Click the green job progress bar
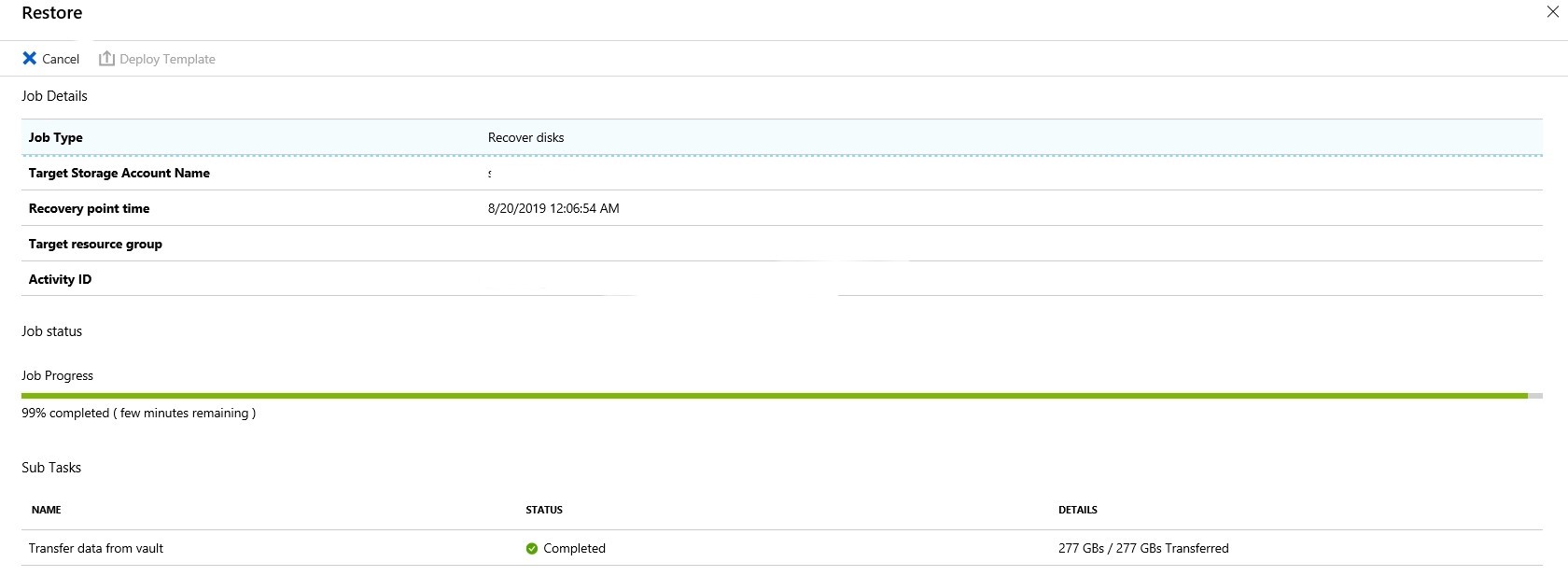1568x576 pixels. 775,396
